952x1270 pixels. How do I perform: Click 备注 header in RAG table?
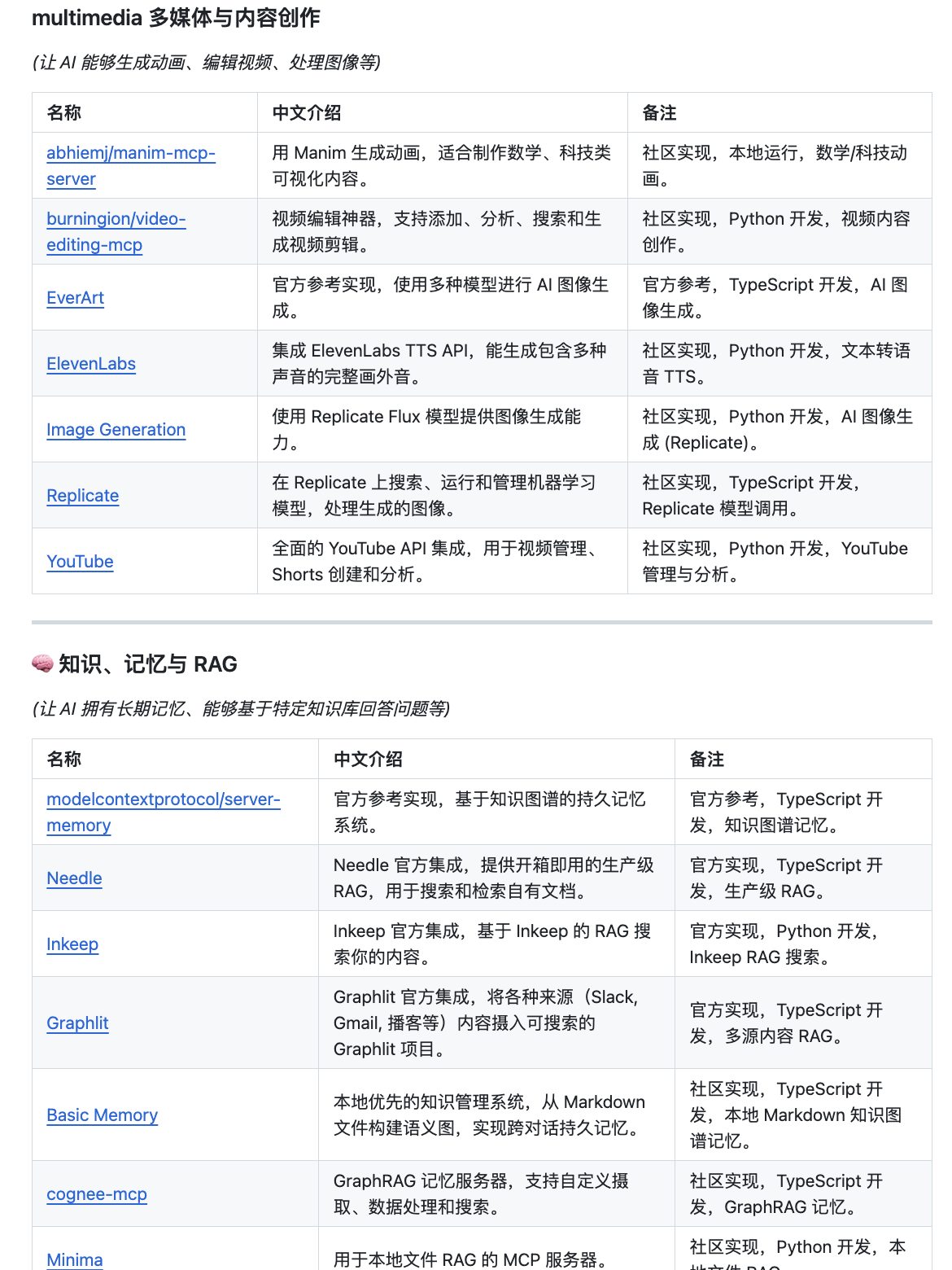pos(707,760)
